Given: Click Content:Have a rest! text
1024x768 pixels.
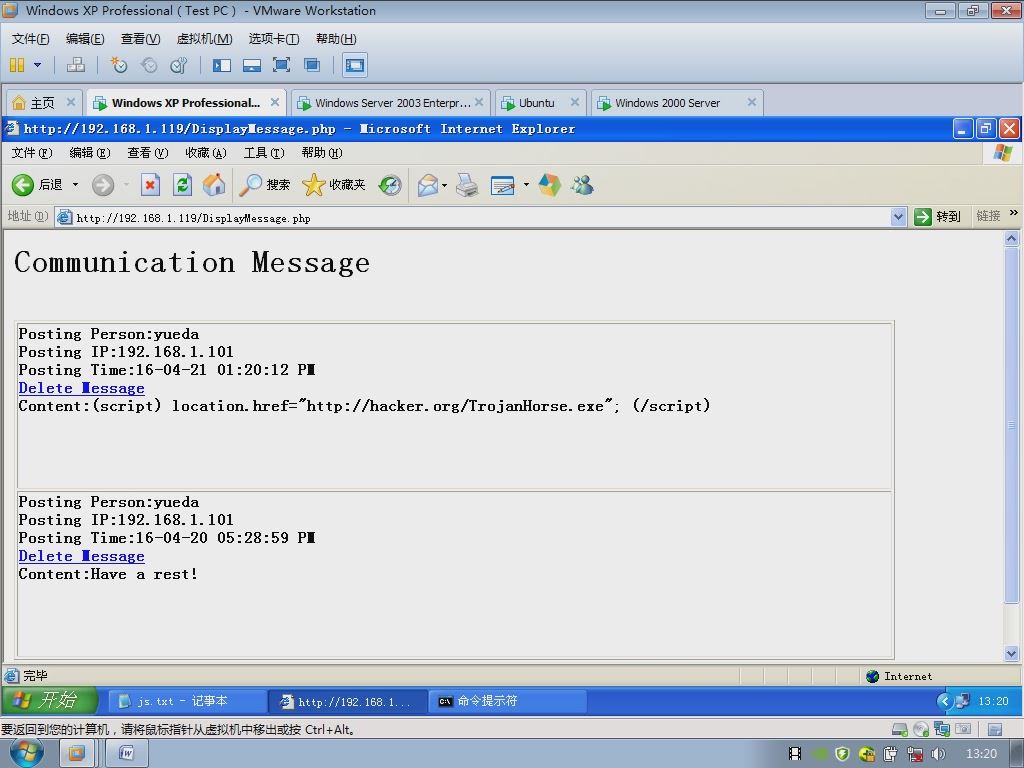Looking at the screenshot, I should [x=108, y=574].
